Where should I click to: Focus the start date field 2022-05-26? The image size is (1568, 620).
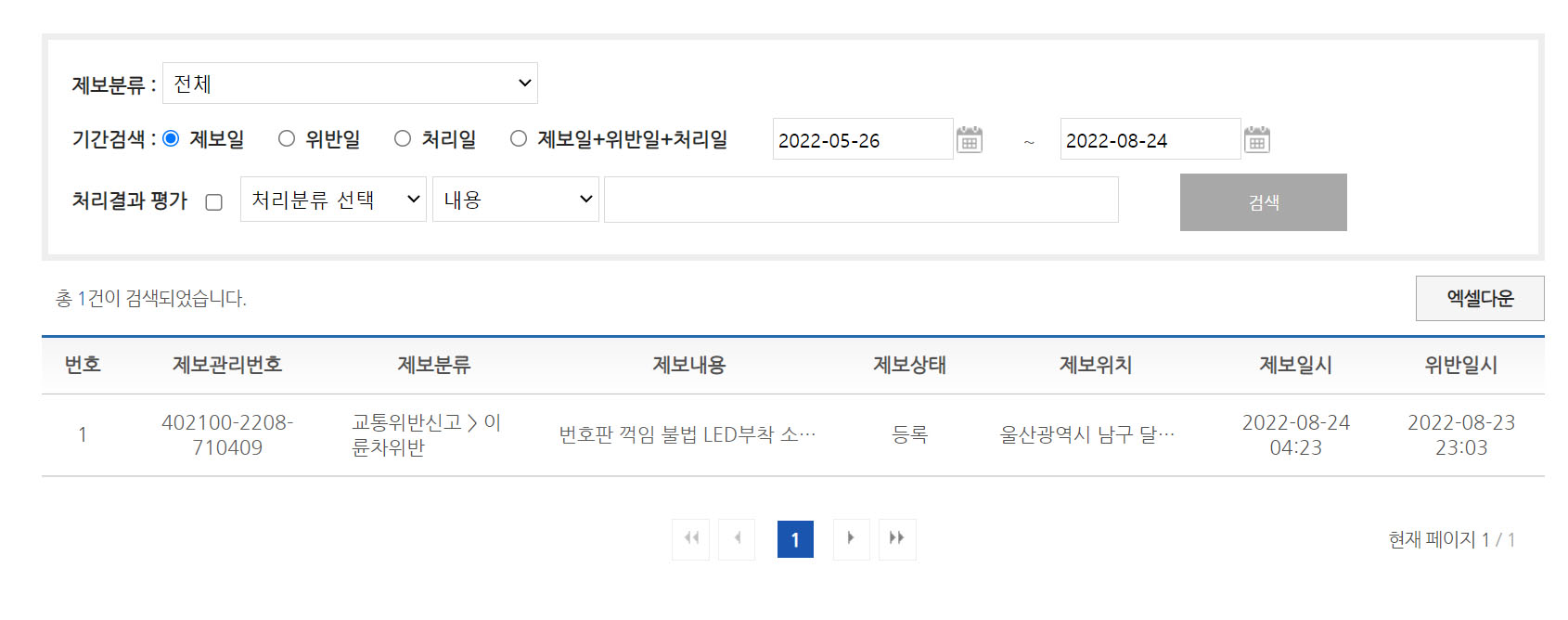coord(863,139)
